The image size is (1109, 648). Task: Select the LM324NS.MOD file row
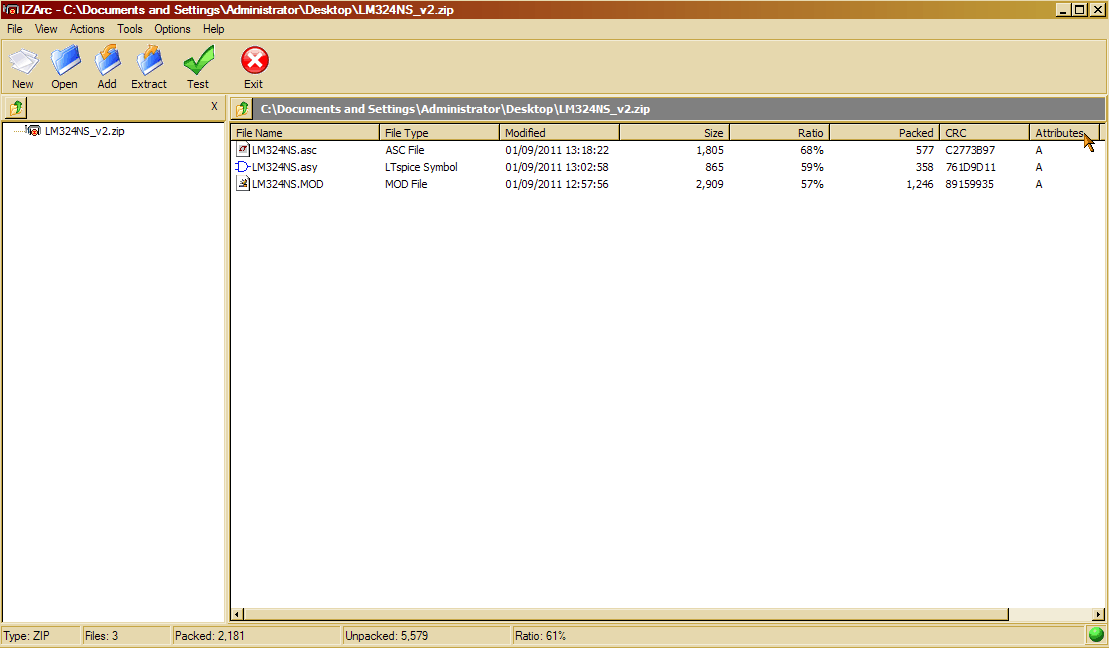[667, 184]
